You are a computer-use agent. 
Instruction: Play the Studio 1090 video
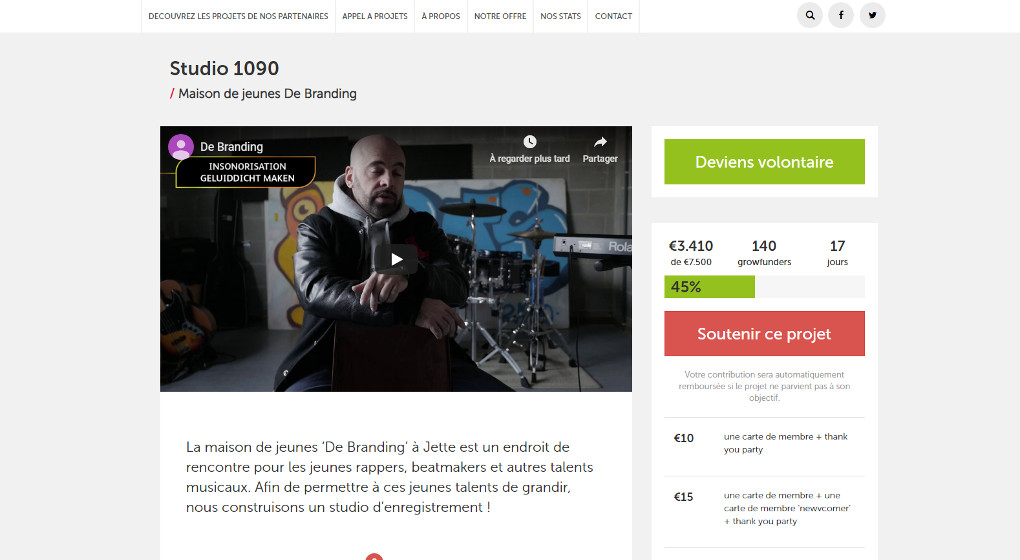(396, 260)
